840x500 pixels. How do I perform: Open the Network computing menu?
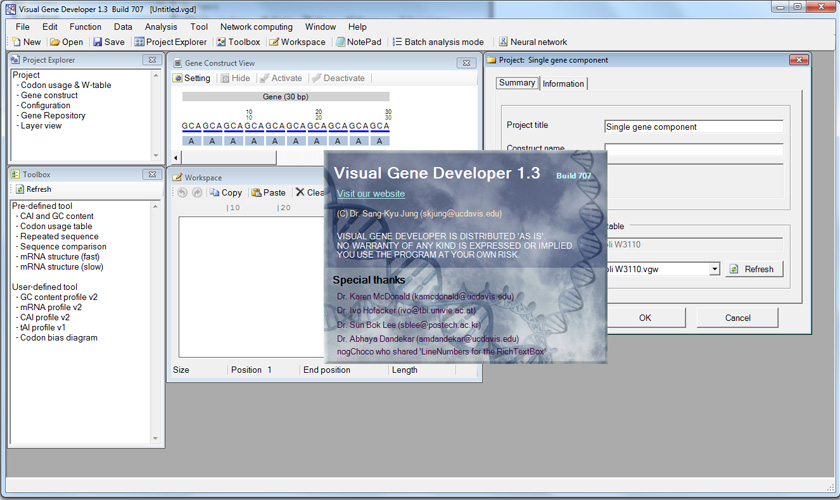[256, 27]
